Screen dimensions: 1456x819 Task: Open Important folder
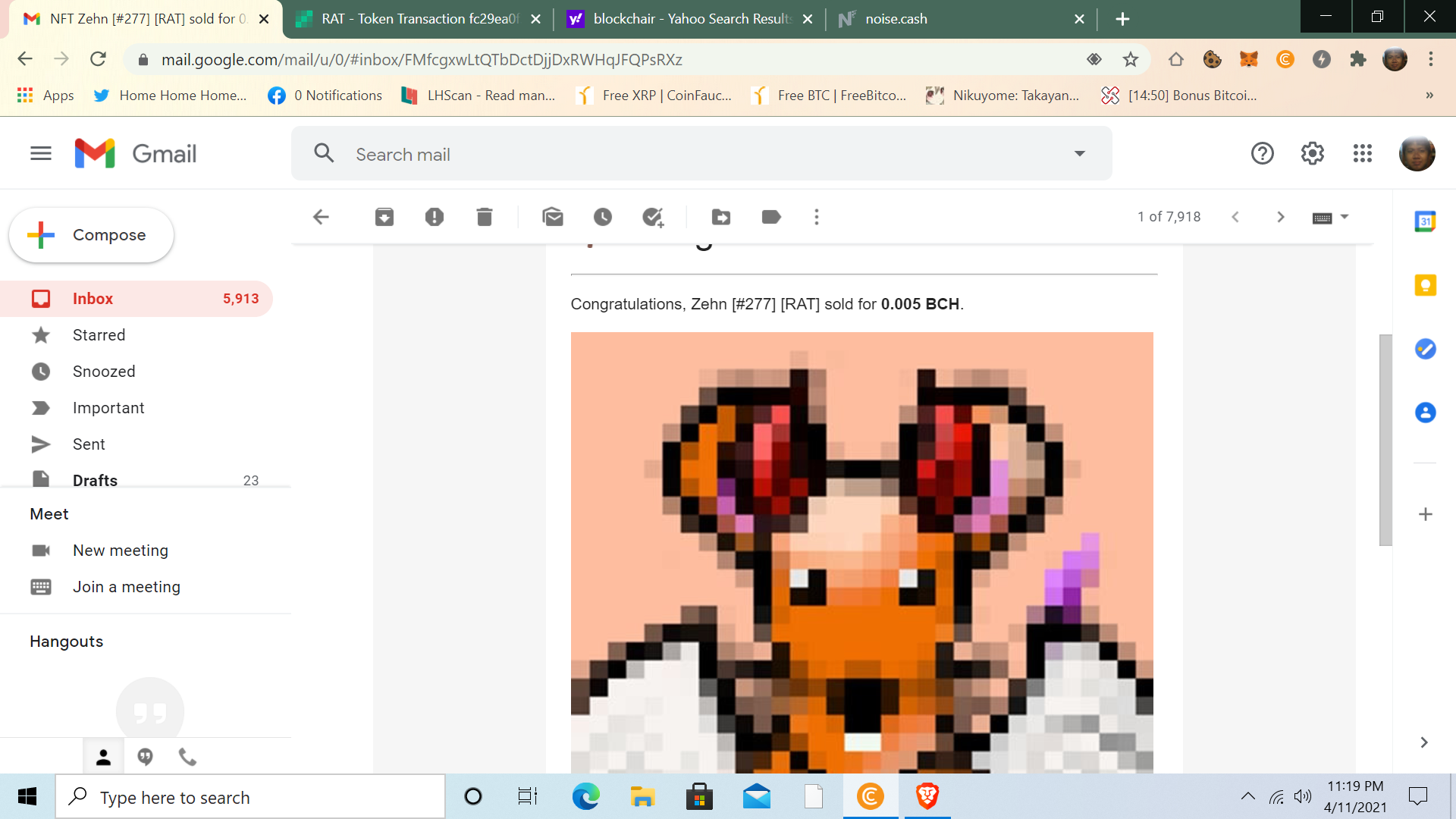[136, 408]
